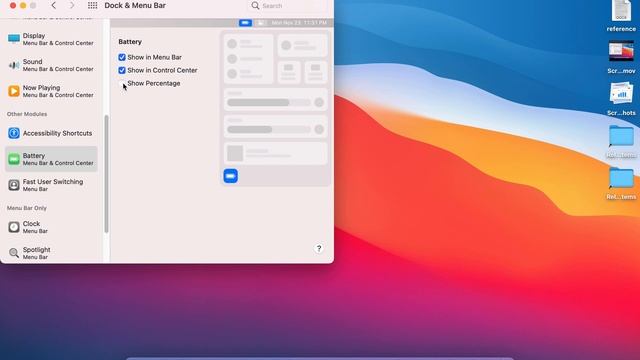This screenshot has width=640, height=360.
Task: Click the red close window button
Action: point(13,5)
